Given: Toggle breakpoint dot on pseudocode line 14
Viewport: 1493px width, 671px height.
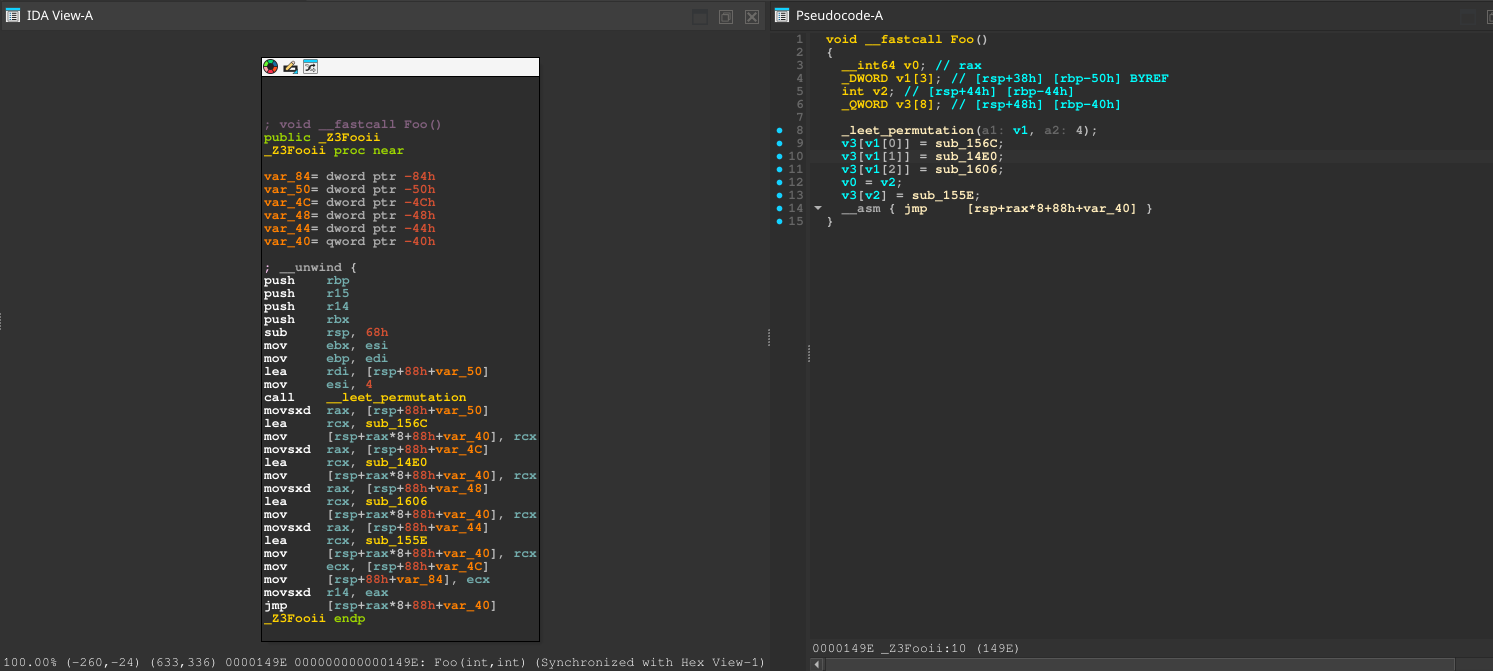Looking at the screenshot, I should pyautogui.click(x=780, y=208).
